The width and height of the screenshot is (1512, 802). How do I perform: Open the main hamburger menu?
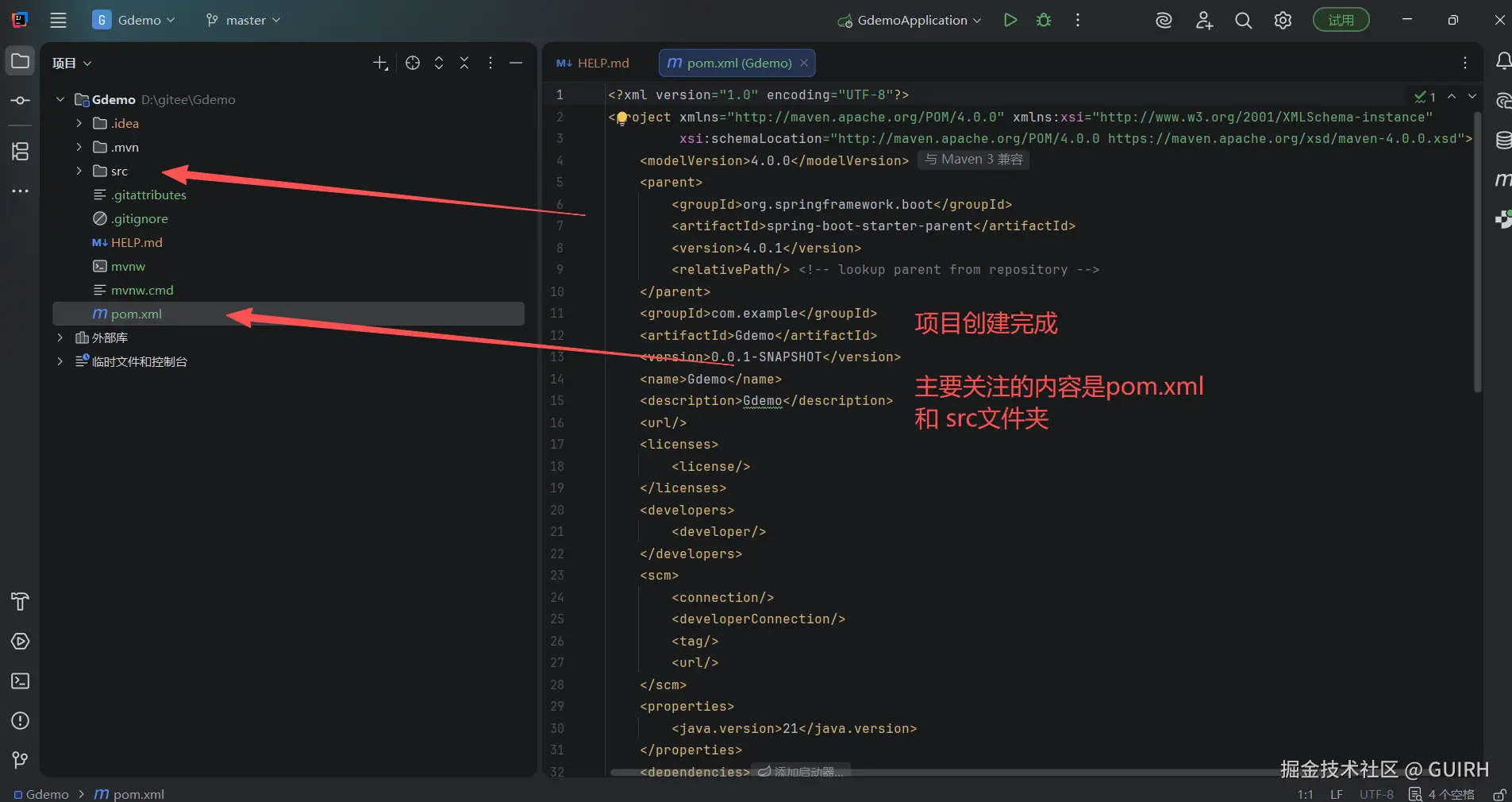point(58,20)
